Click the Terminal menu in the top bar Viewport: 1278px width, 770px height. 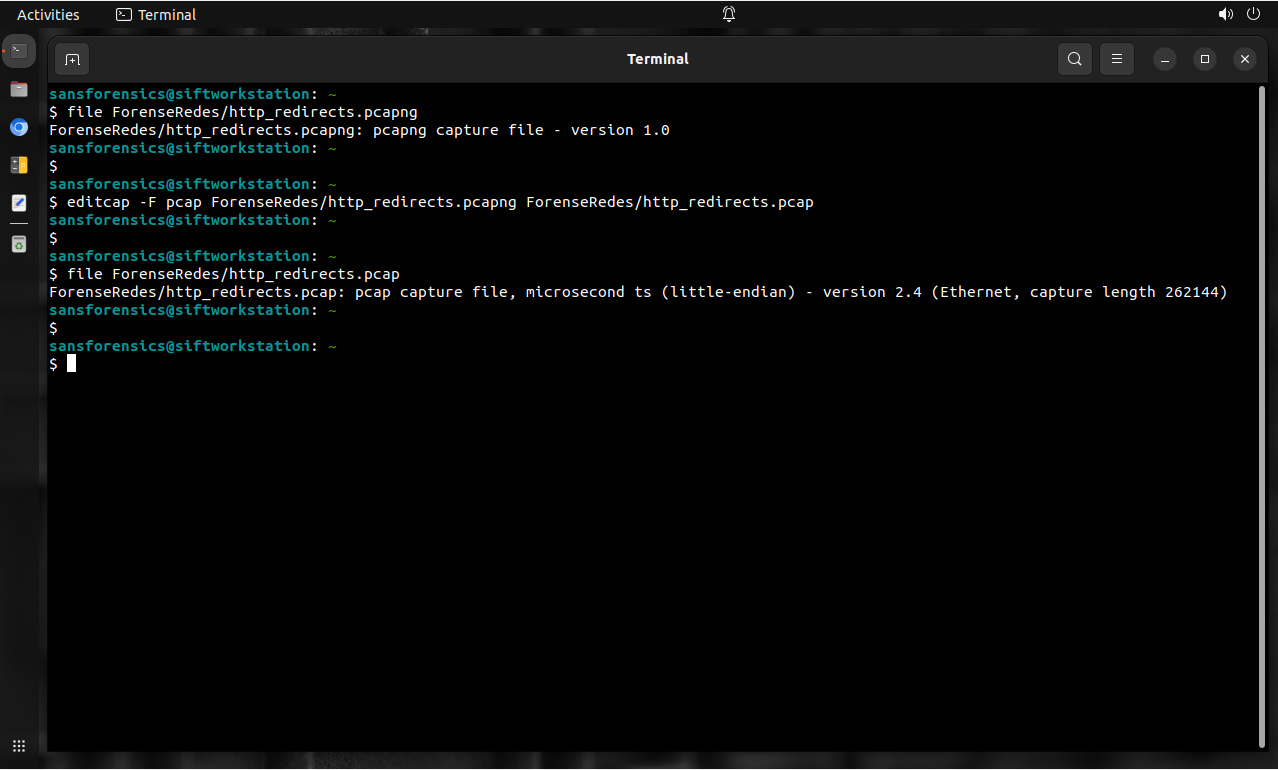click(x=155, y=14)
